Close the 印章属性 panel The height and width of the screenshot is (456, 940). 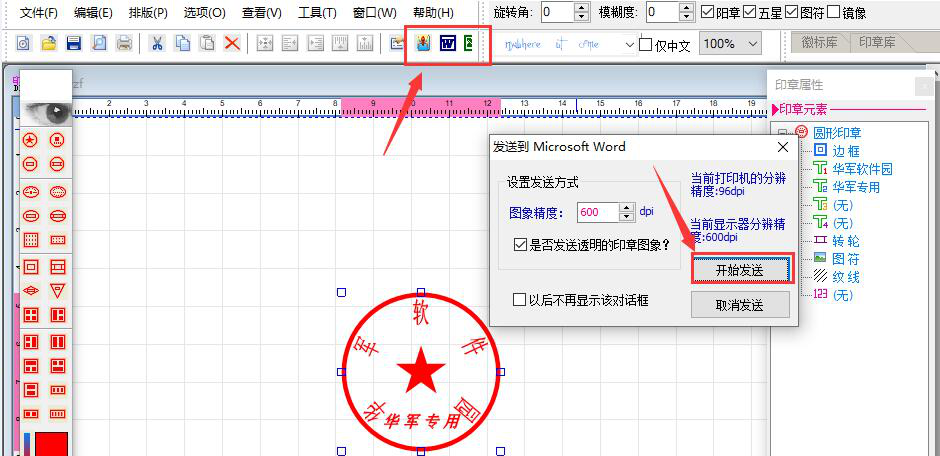coord(924,87)
